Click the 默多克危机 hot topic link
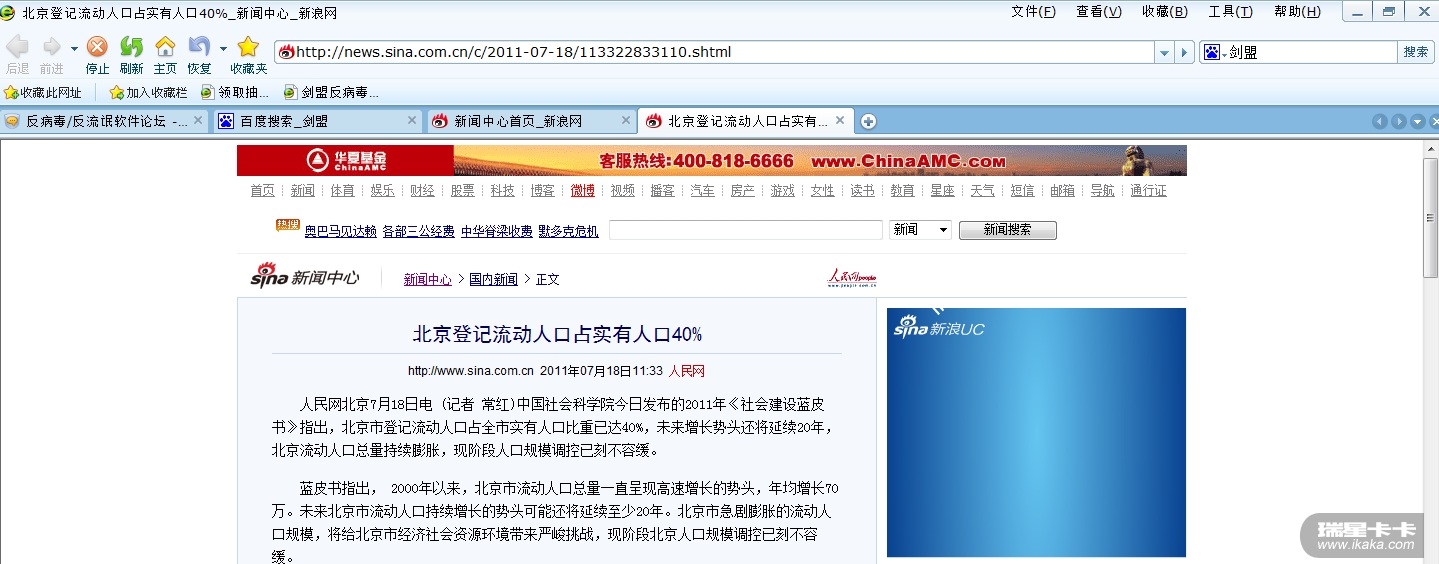This screenshot has height=564, width=1439. click(568, 231)
